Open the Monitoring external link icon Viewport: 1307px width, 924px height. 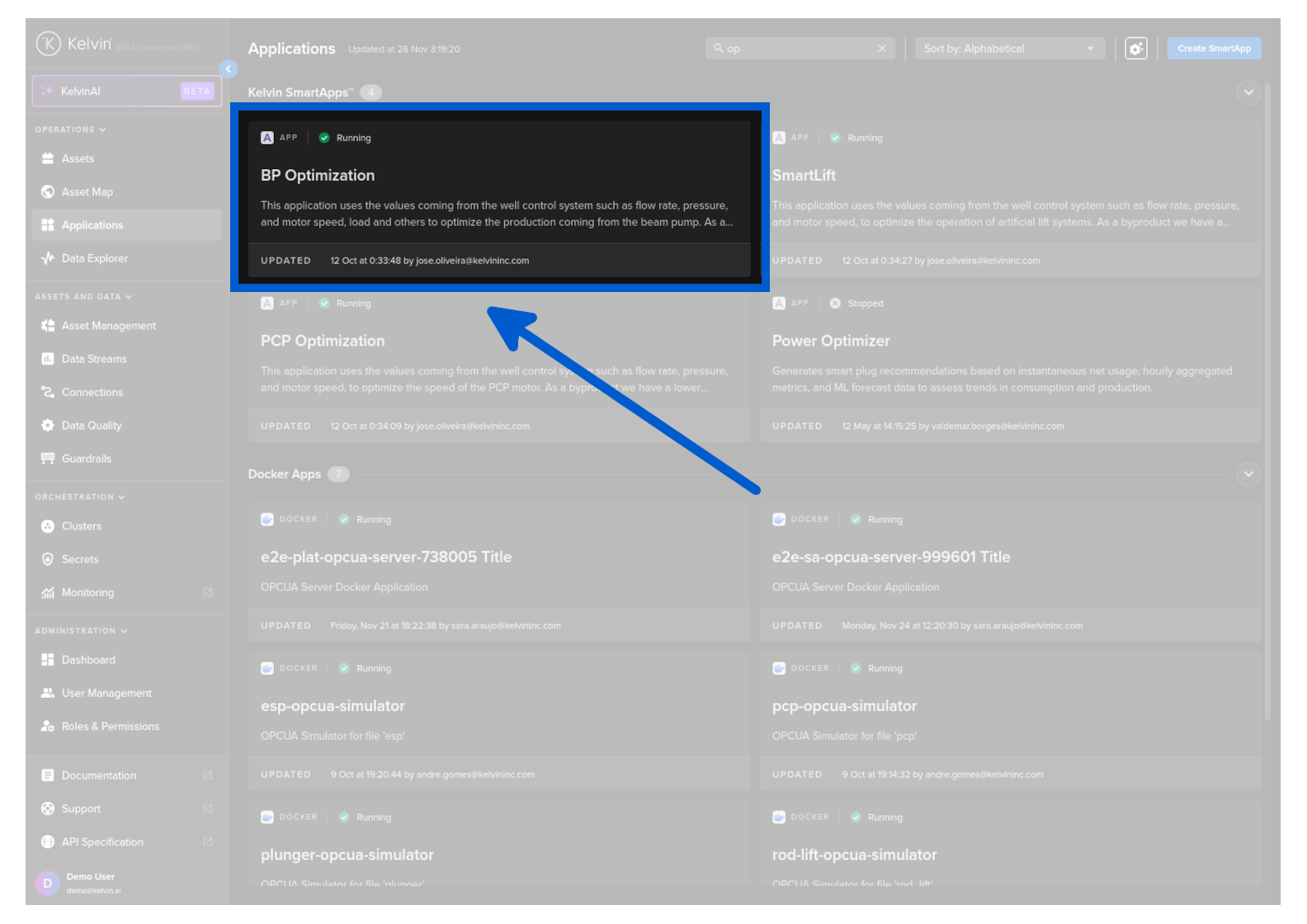click(207, 592)
